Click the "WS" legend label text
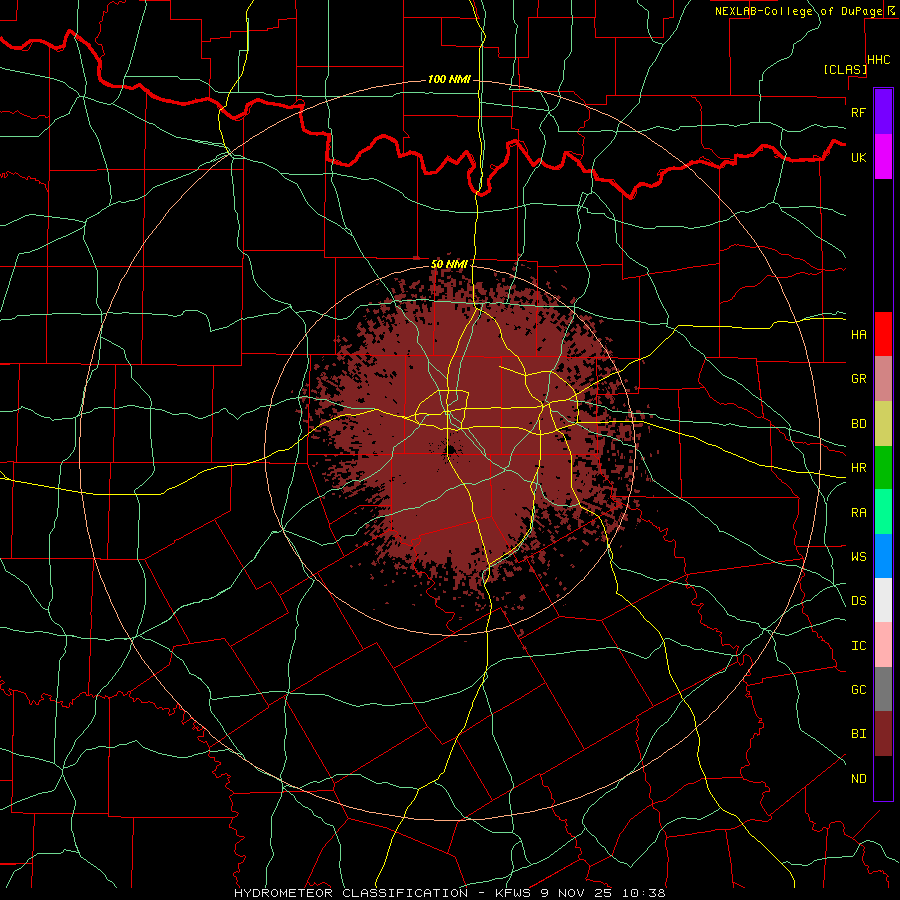The width and height of the screenshot is (900, 900). pos(858,556)
